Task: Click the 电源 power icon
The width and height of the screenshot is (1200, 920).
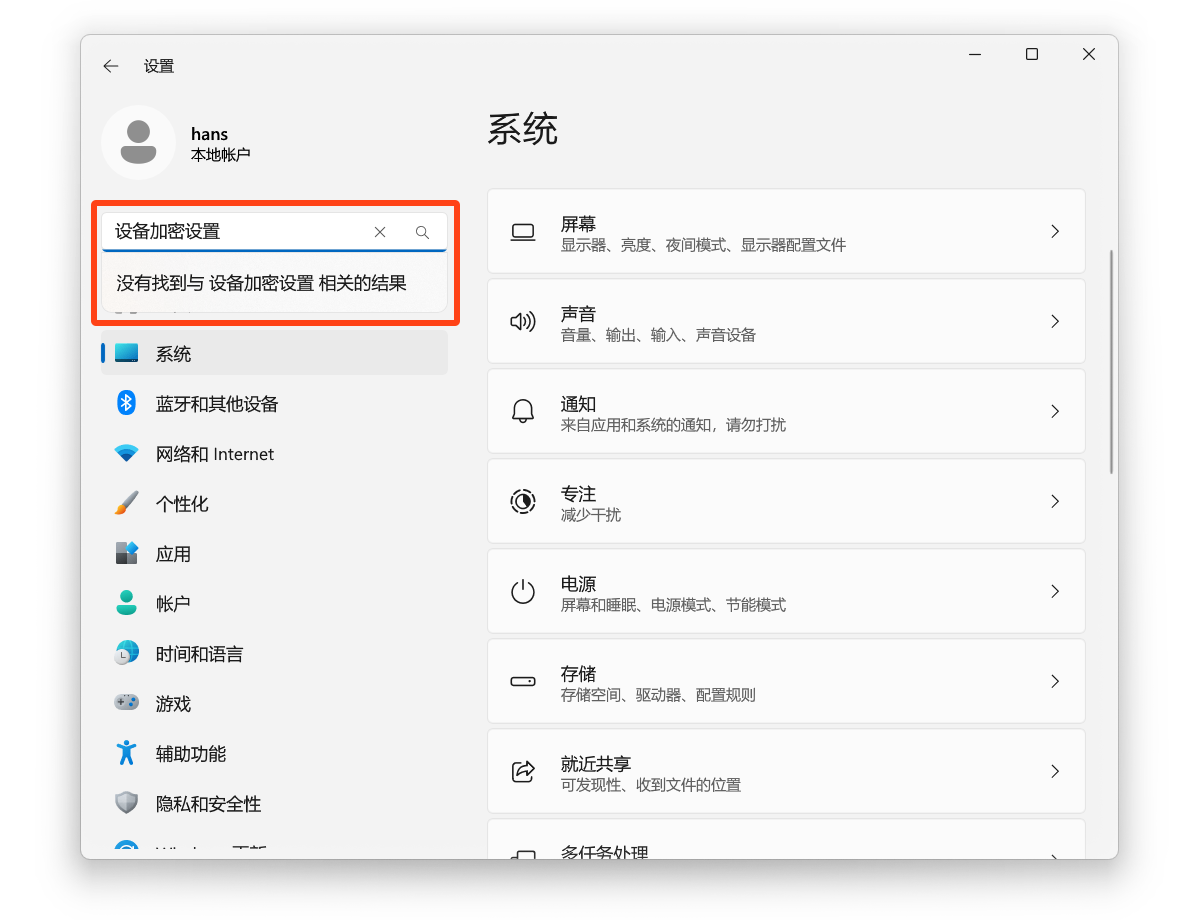Action: pyautogui.click(x=523, y=591)
